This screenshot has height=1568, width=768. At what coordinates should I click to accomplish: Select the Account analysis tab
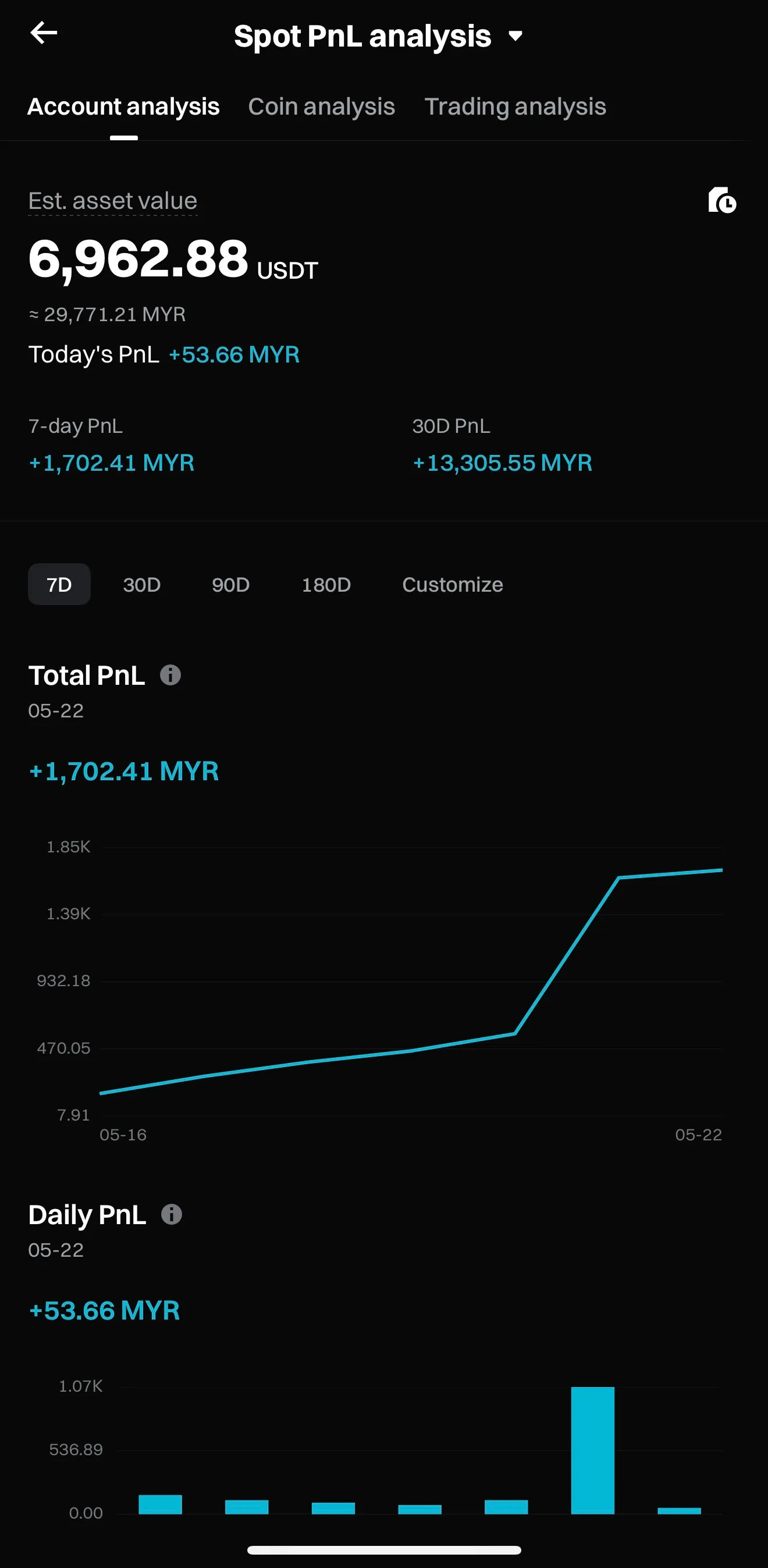click(x=123, y=106)
